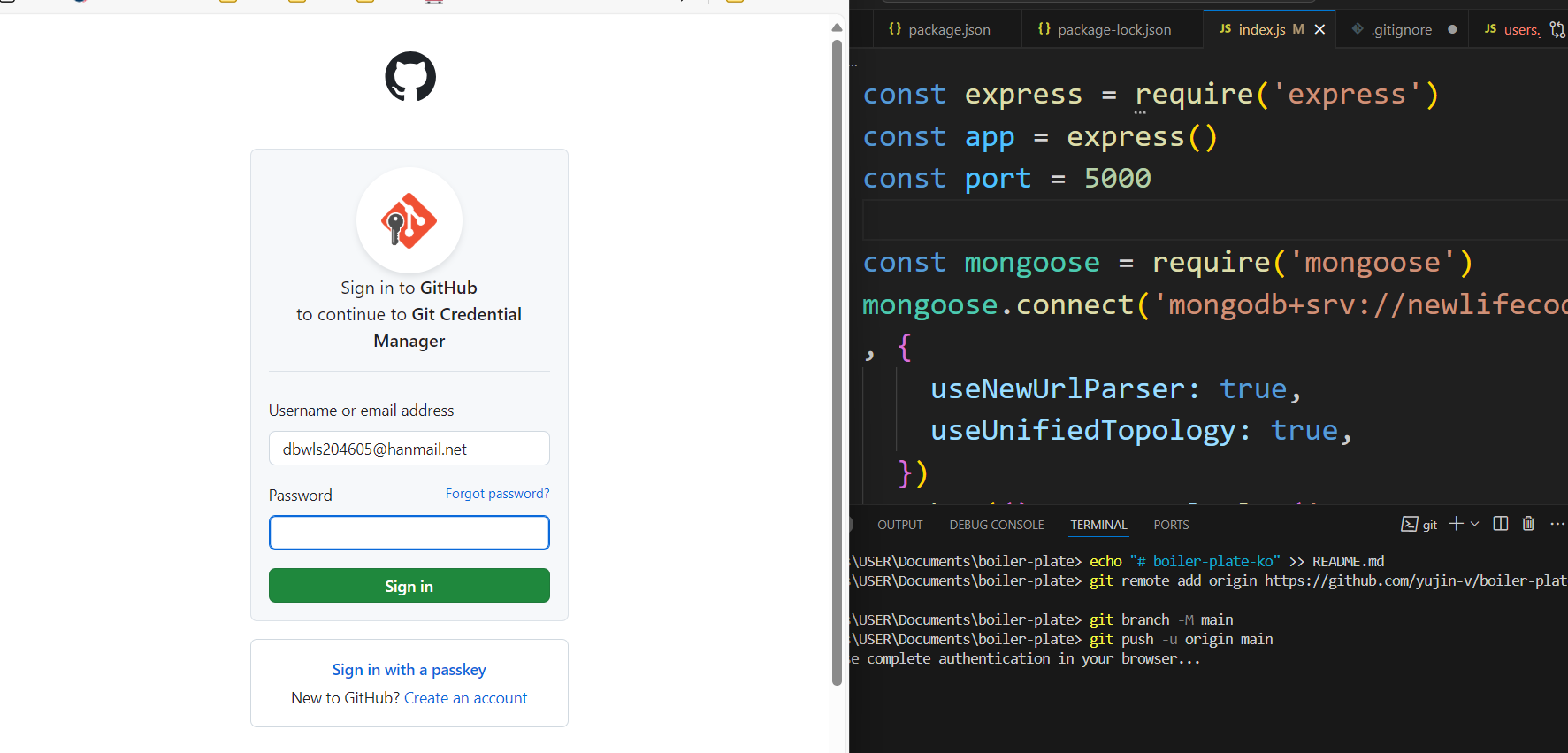Expand the launch profile dropdown chevron

click(x=1474, y=524)
